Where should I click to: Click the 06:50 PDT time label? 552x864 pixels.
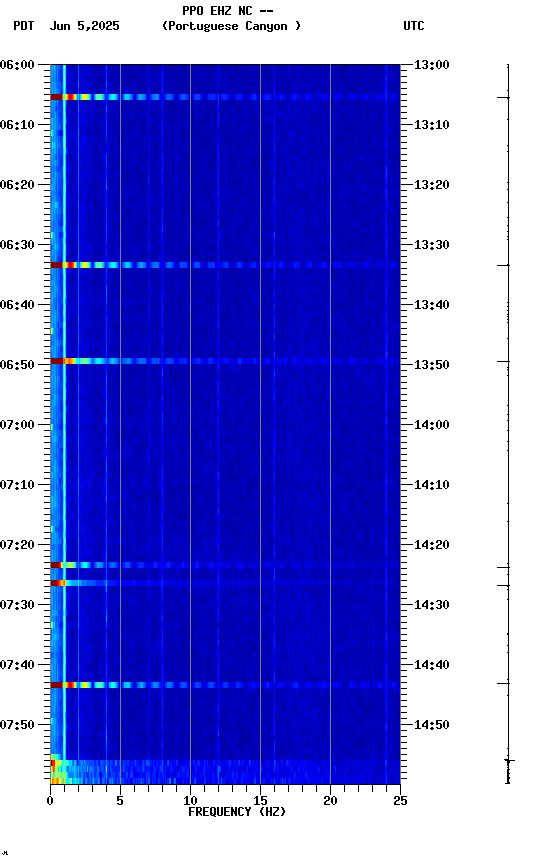pos(17,365)
